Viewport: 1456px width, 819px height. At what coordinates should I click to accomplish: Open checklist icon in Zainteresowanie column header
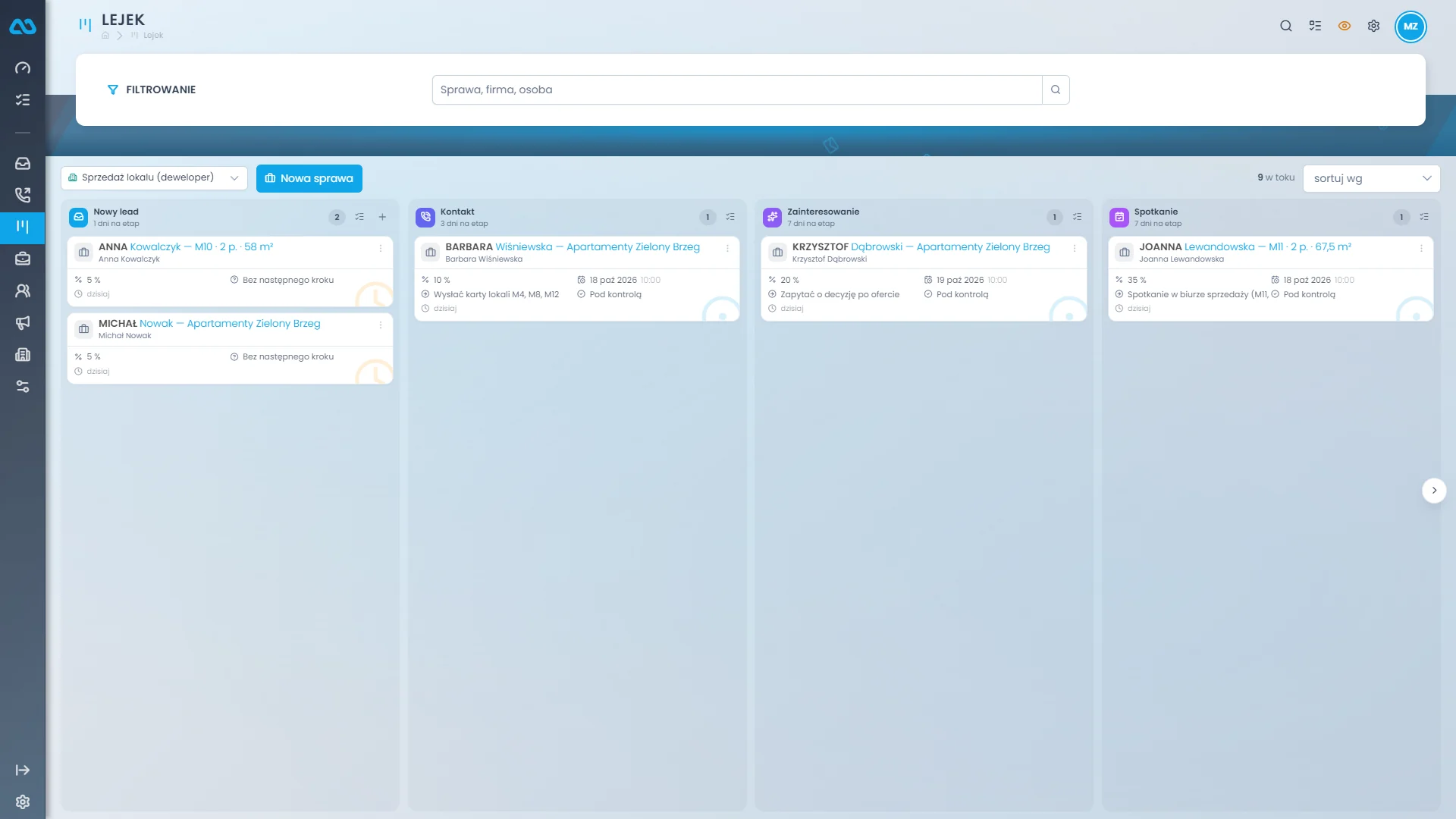[1078, 217]
